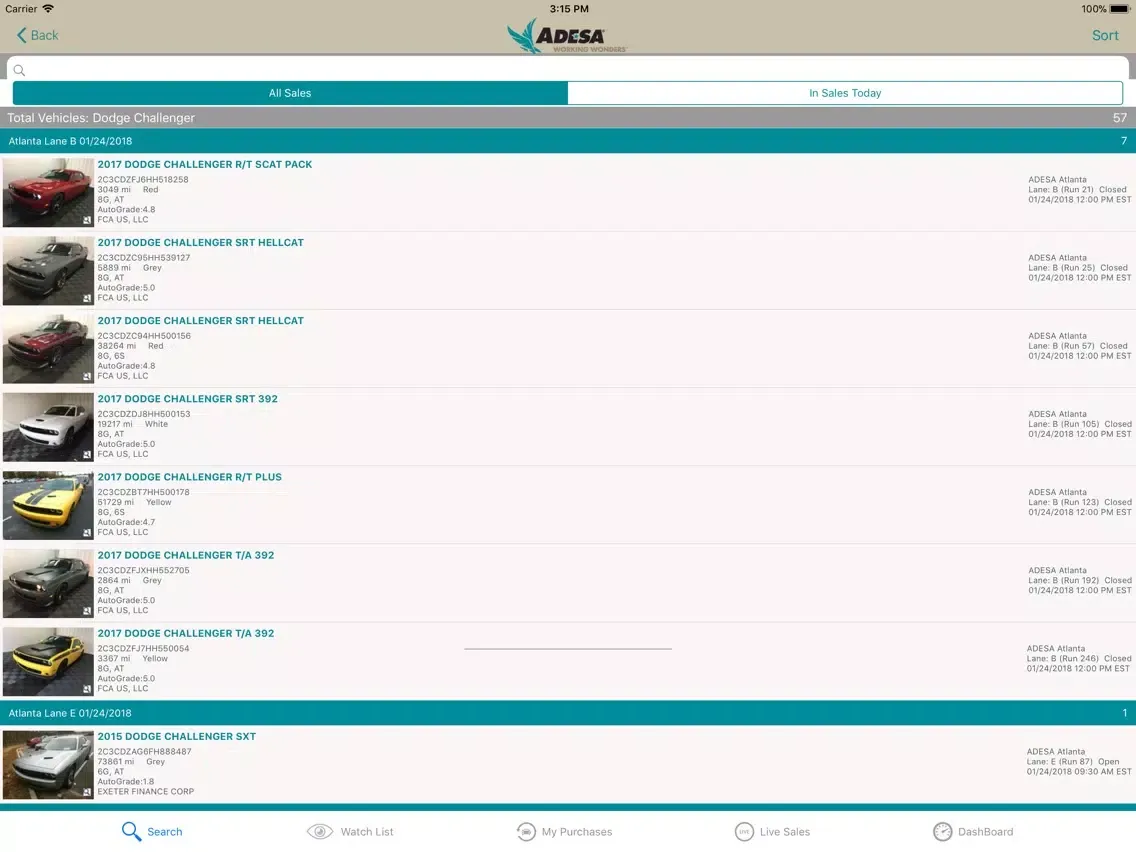Click Lane: B (Run 25) Closed status
The image size is (1136, 852).
(1078, 268)
